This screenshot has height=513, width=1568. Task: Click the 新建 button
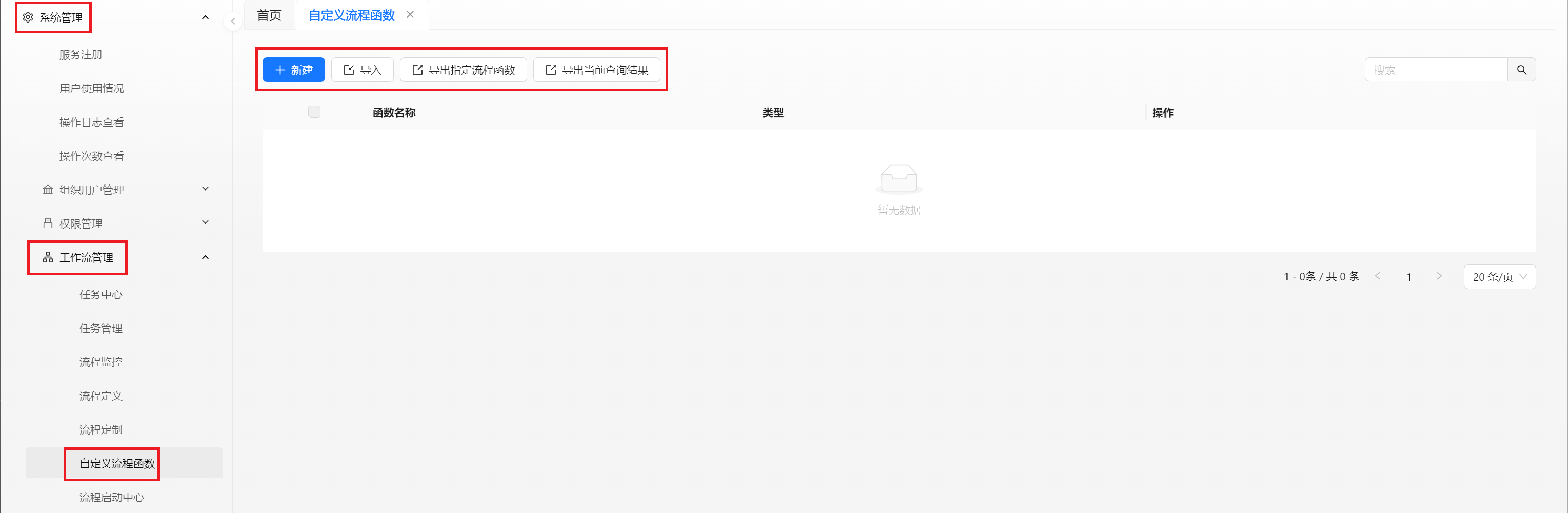[x=293, y=70]
